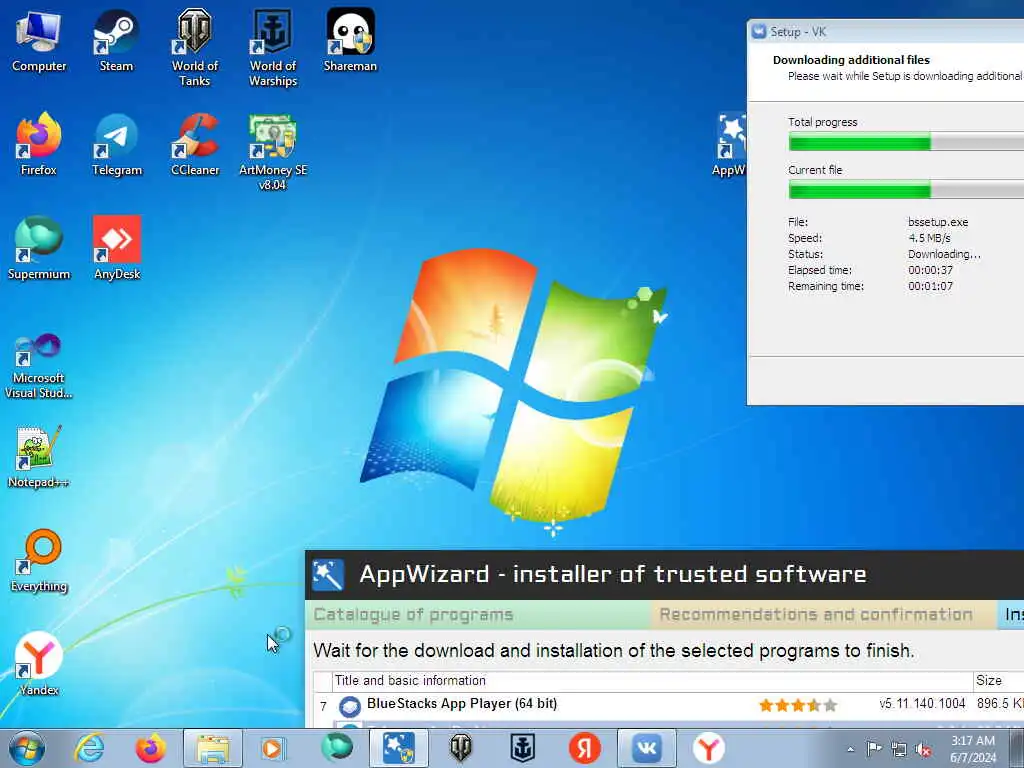Select the BlueStacks App Player (64 bit) row
Screen dimensions: 1024x768
pos(668,705)
